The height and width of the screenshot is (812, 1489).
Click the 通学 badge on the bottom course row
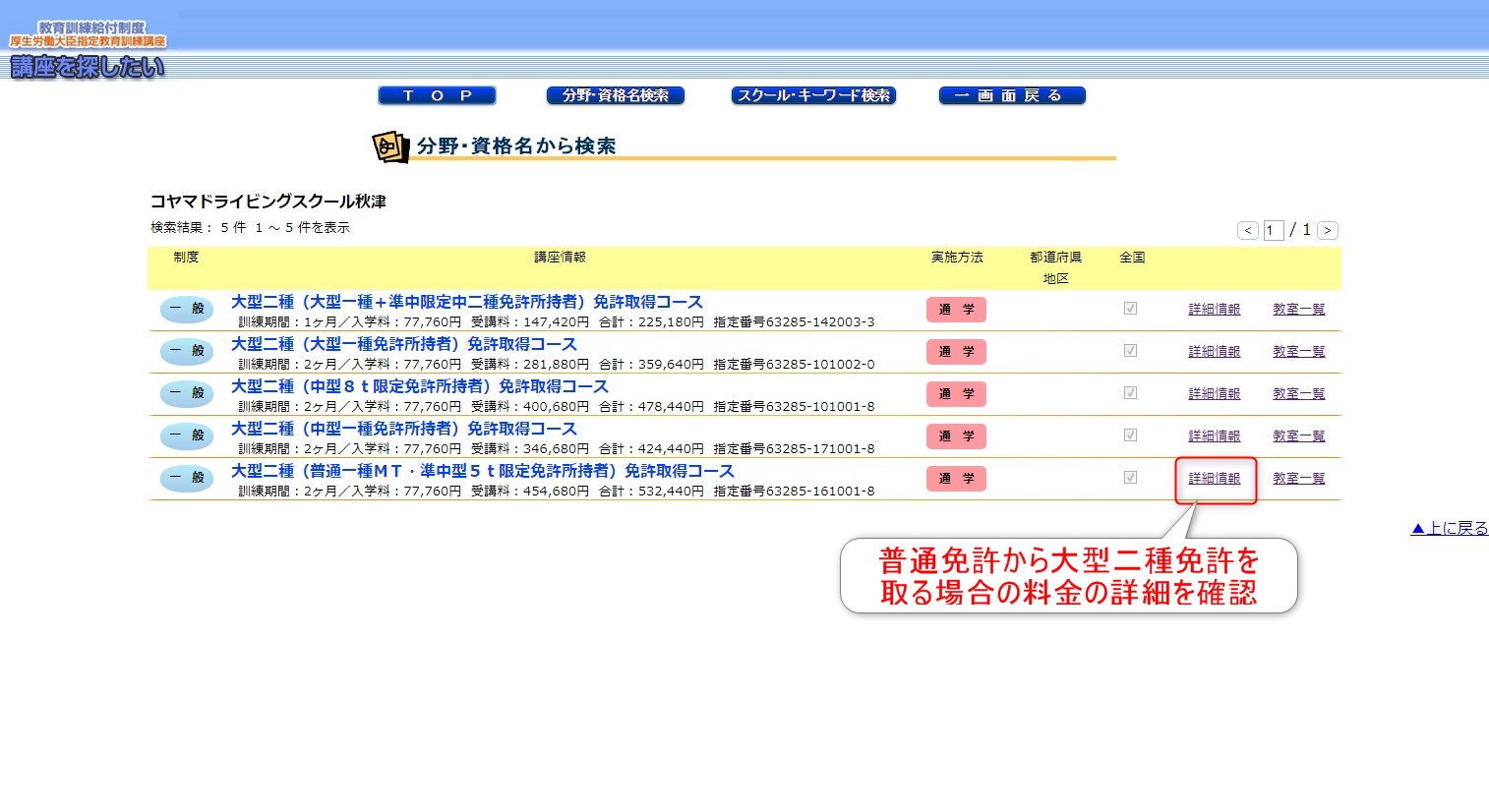pos(954,479)
